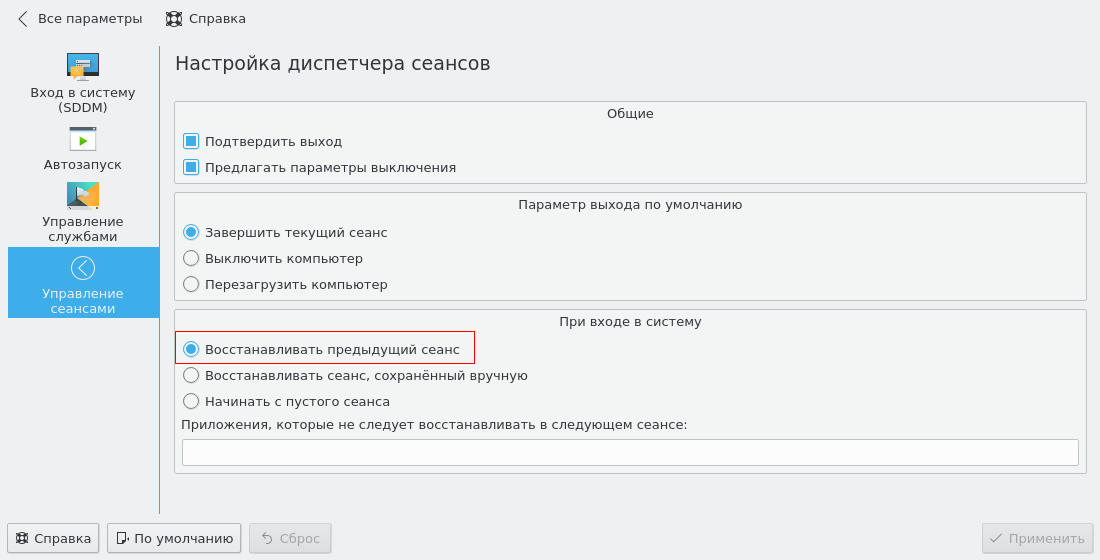Screen dimensions: 1100x560
Task: Toggle the Подтвердить выход checkbox
Action: [x=262, y=141]
